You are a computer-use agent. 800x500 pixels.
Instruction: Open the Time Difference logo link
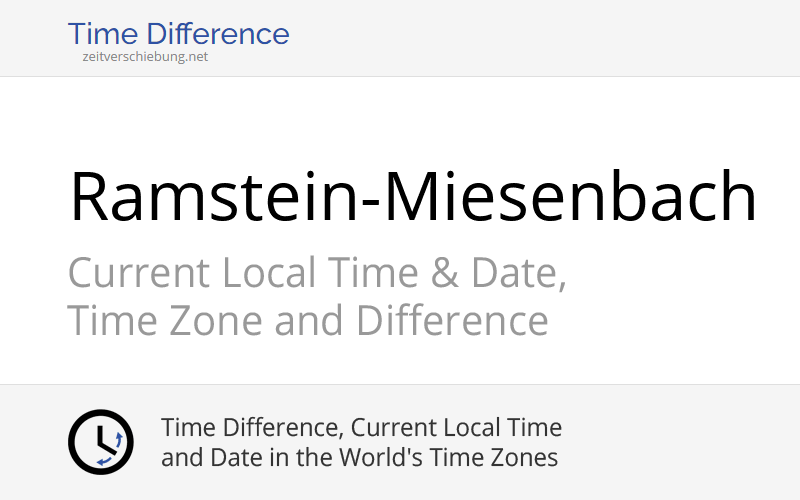(x=178, y=35)
